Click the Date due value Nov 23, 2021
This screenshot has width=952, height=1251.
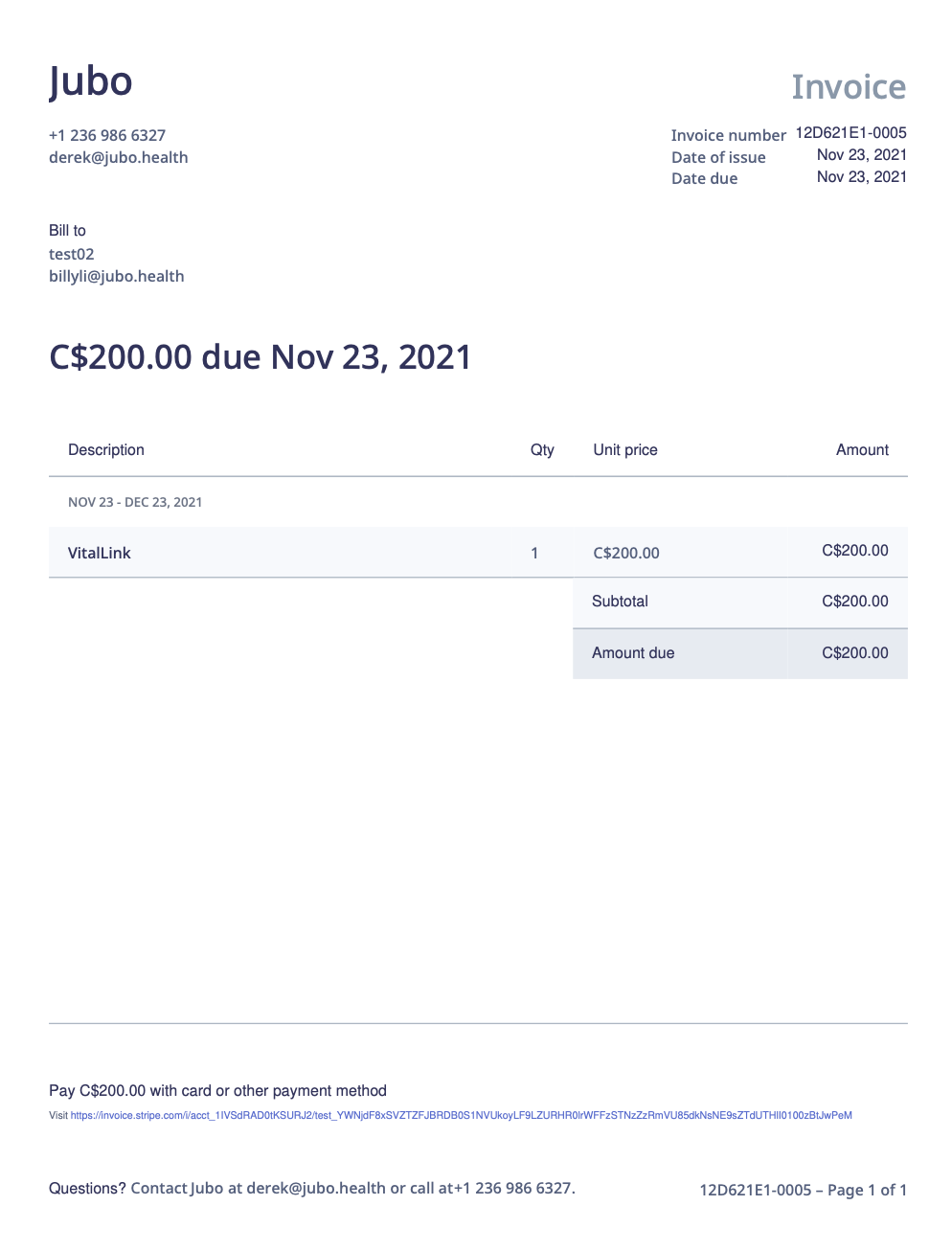tap(862, 177)
